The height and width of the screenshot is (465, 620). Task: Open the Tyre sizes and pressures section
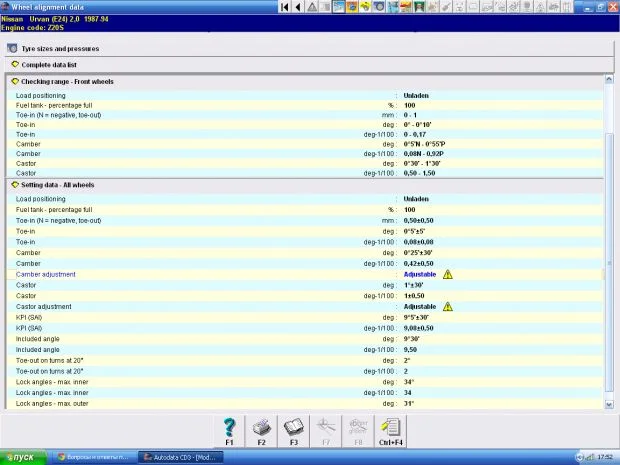(x=60, y=47)
